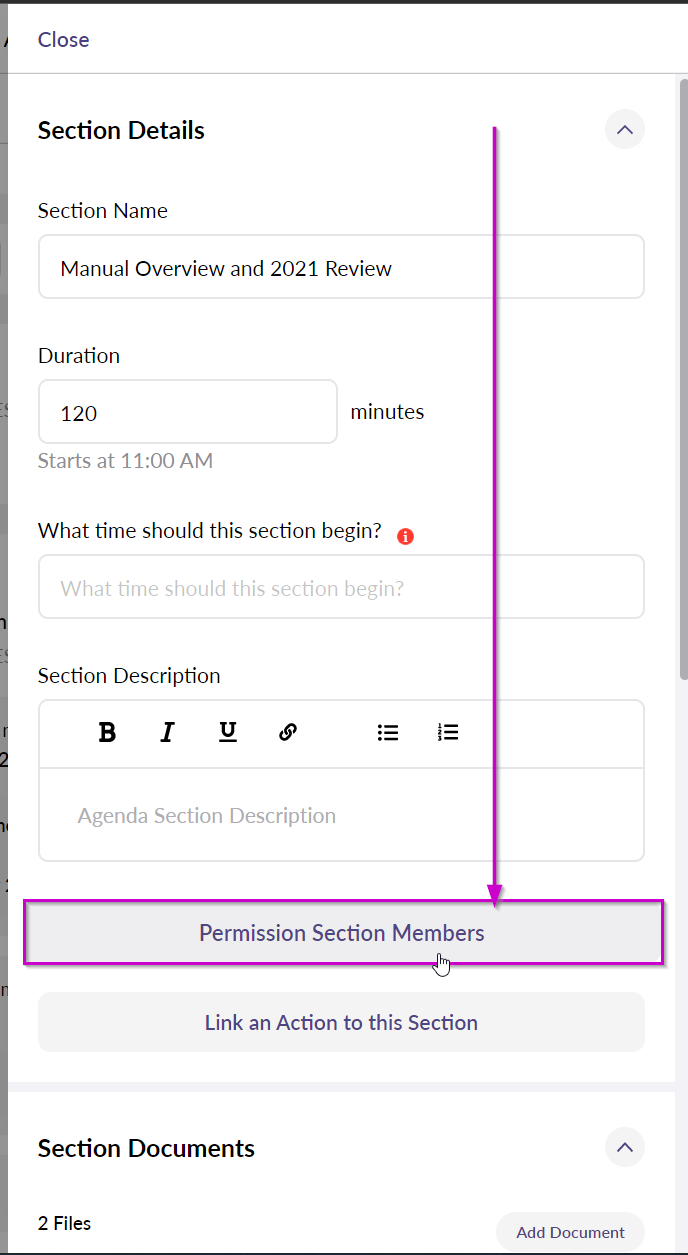Image resolution: width=688 pixels, height=1255 pixels.
Task: Collapse the Section Documents panel
Action: point(625,1146)
